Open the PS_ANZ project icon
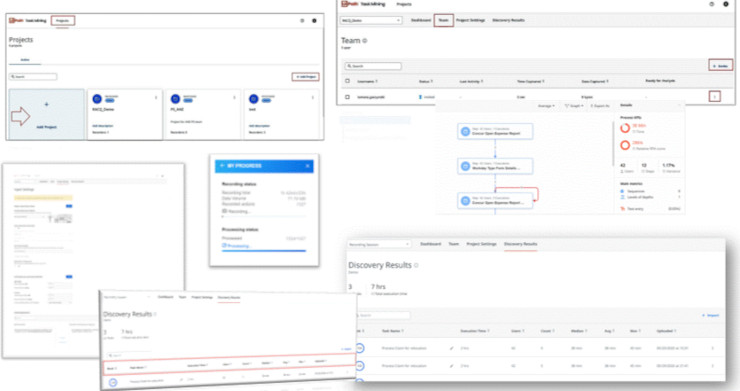740x391 pixels. (x=176, y=99)
